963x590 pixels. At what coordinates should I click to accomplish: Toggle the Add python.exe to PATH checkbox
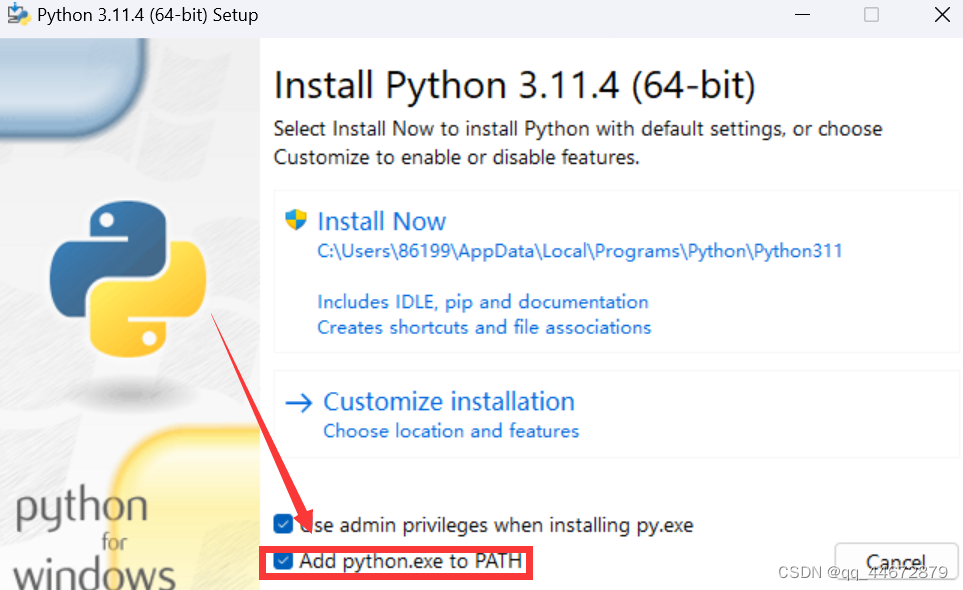point(283,561)
